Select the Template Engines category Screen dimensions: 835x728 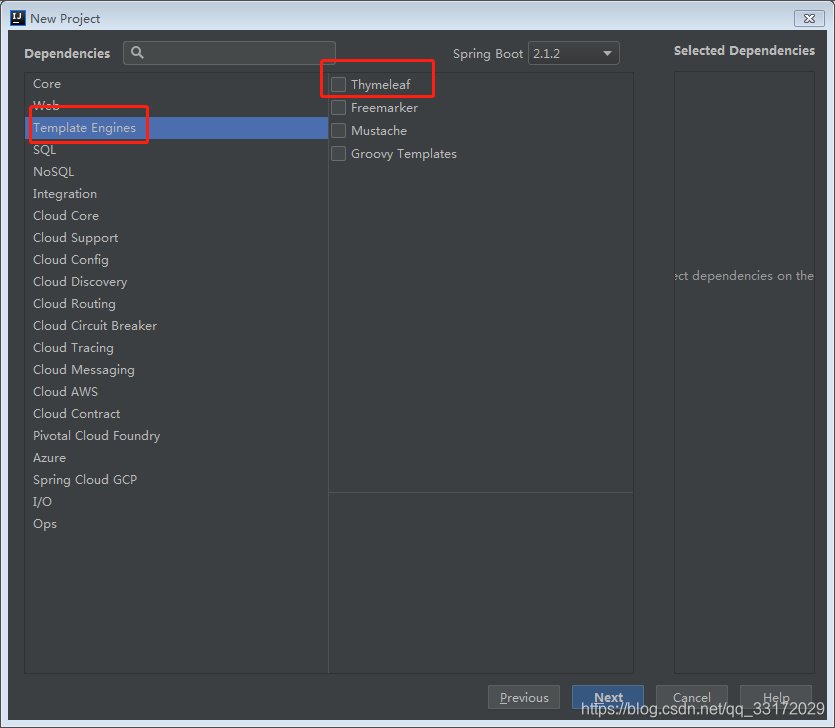click(x=176, y=128)
